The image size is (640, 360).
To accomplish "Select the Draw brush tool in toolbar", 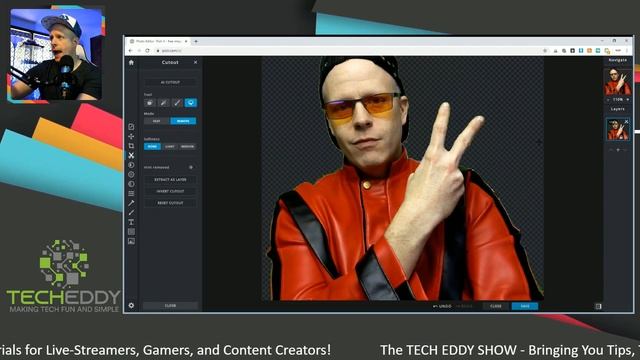I will (x=131, y=213).
